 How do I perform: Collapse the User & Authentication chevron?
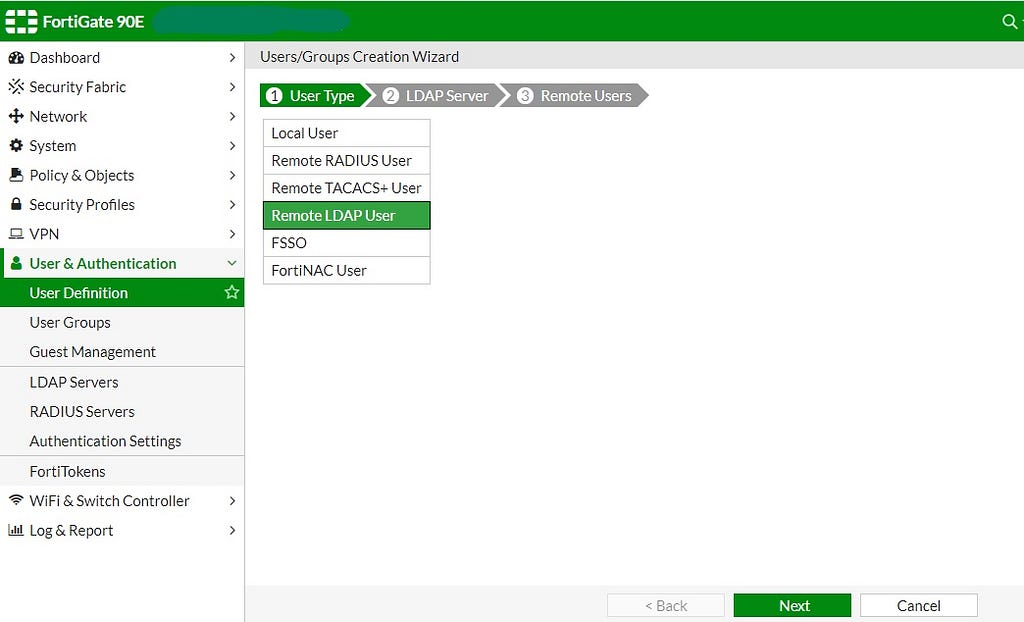[232, 263]
